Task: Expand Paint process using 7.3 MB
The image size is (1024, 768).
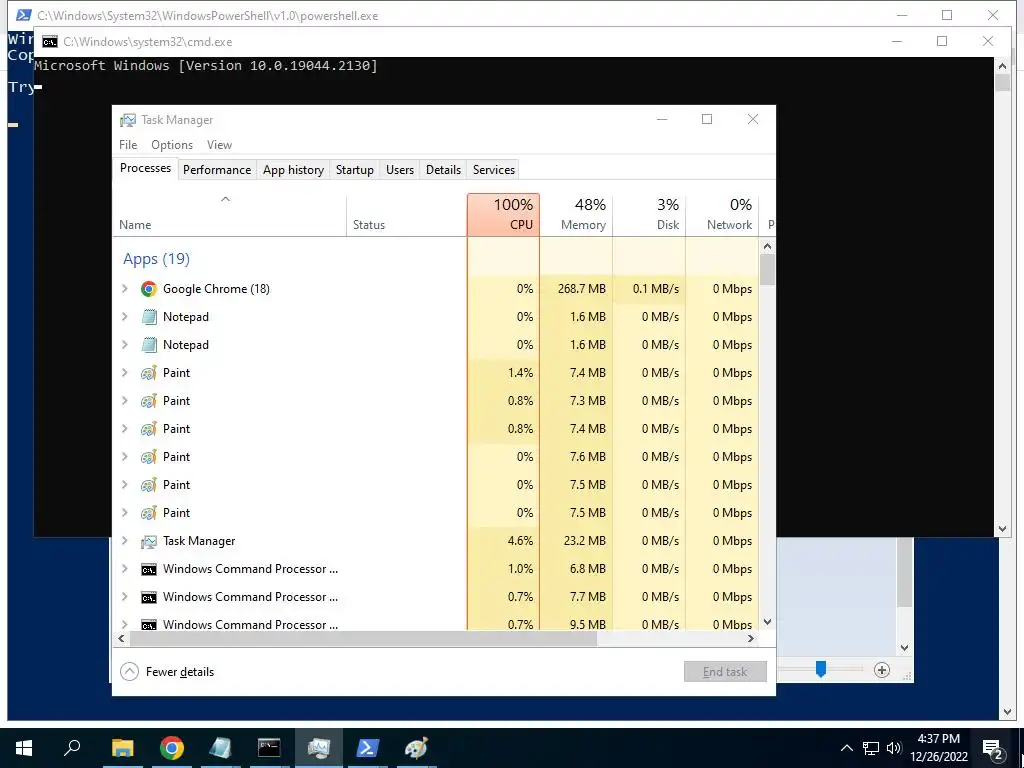Action: (x=125, y=400)
